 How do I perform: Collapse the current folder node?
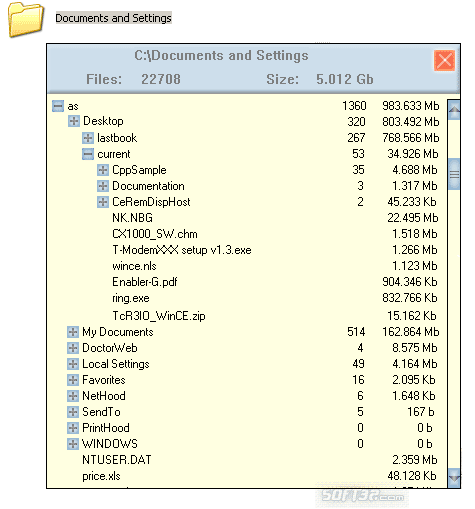coord(88,154)
